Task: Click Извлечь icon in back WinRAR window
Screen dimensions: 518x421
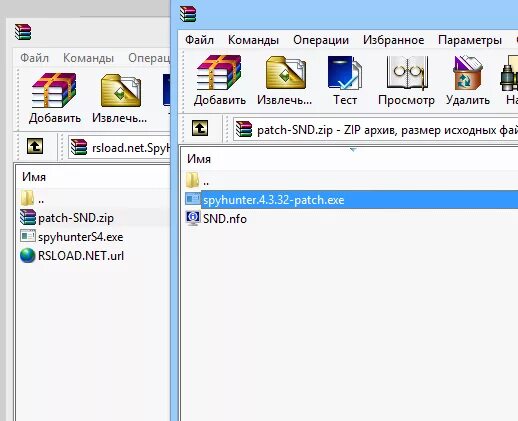Action: [121, 90]
